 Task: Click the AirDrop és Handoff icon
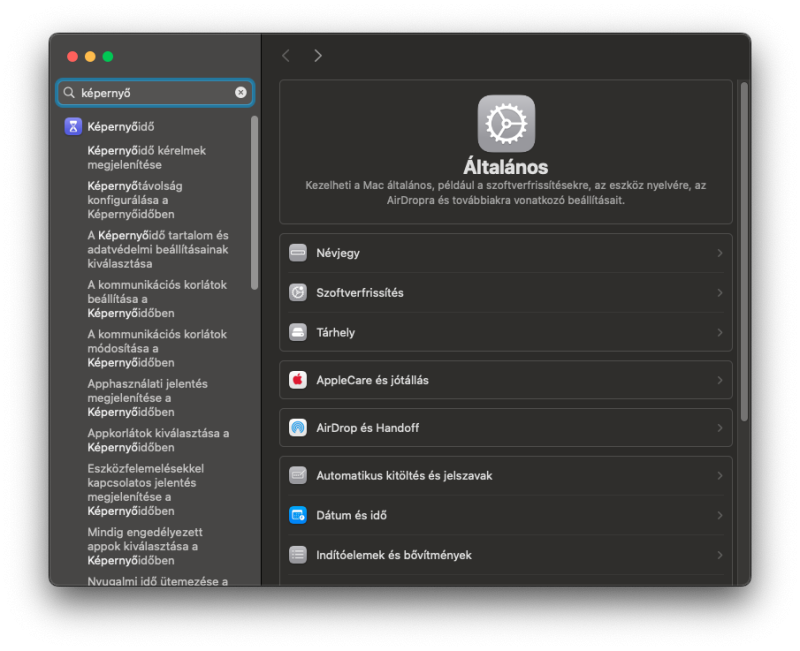298,428
